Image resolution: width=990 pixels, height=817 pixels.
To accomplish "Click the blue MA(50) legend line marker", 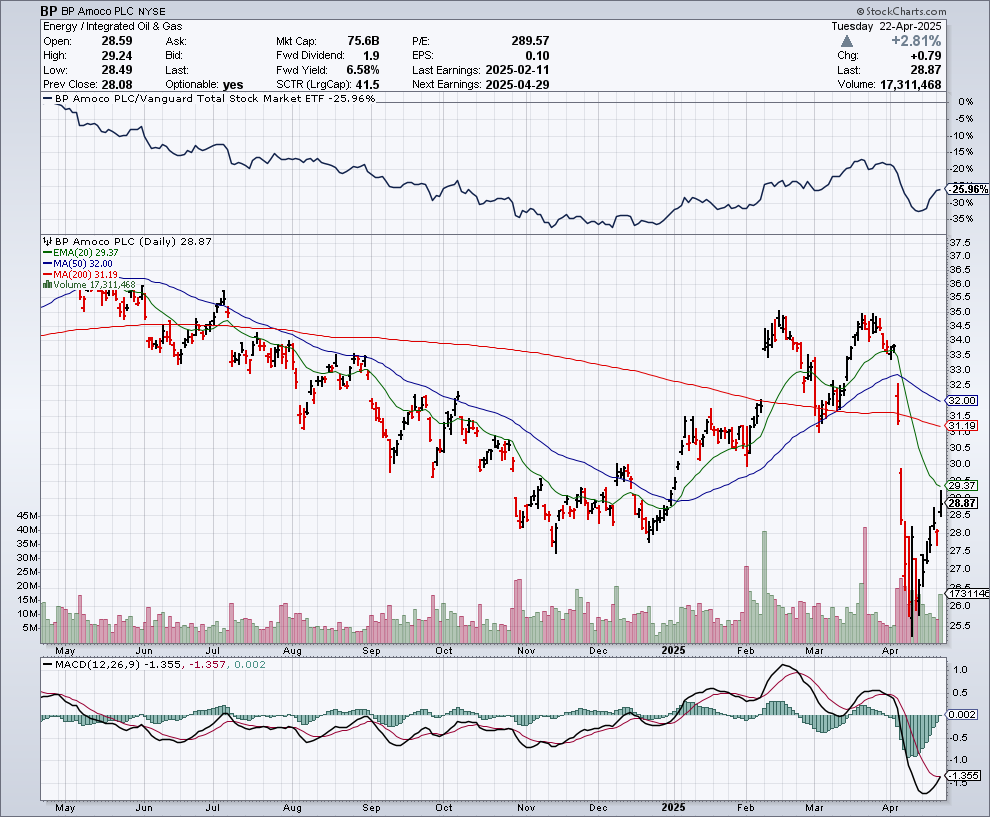I will pos(45,264).
